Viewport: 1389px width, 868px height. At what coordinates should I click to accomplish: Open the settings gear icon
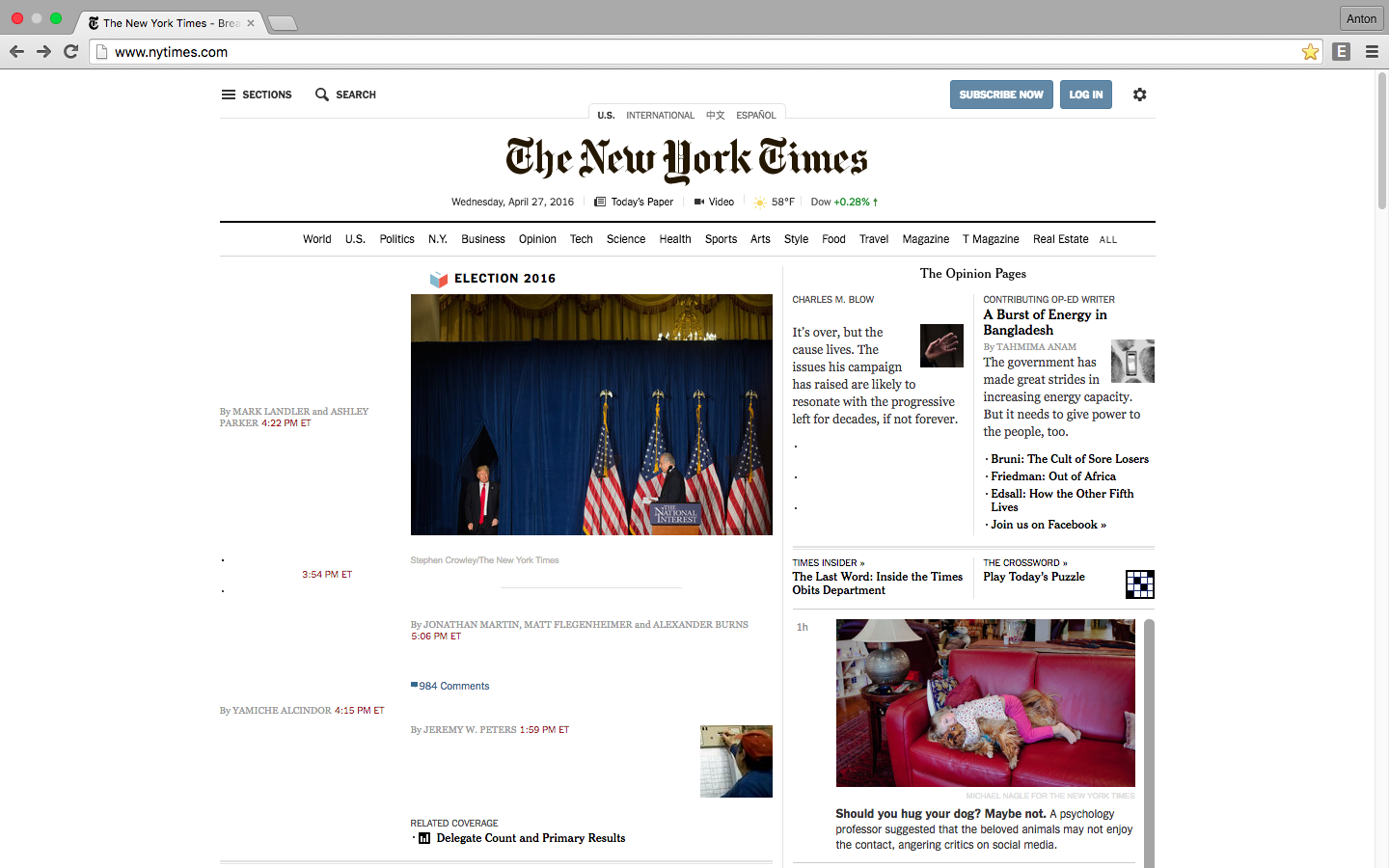pyautogui.click(x=1139, y=95)
